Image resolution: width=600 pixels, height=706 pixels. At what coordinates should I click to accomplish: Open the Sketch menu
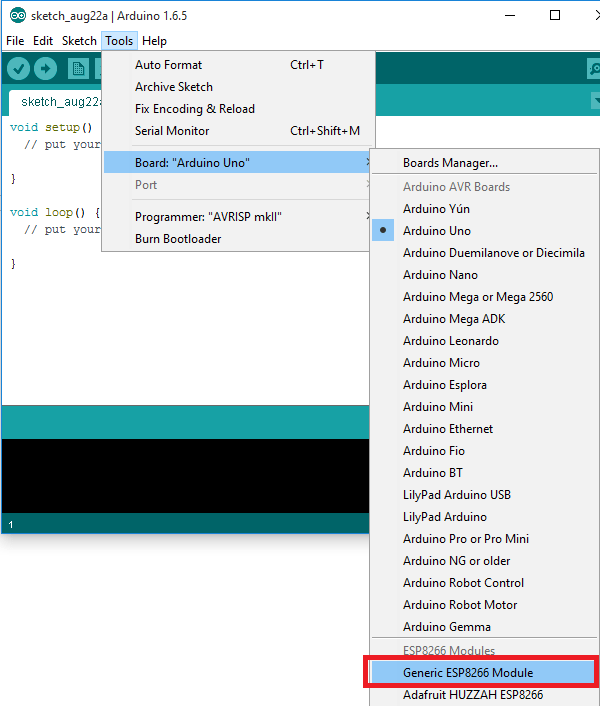(x=79, y=41)
